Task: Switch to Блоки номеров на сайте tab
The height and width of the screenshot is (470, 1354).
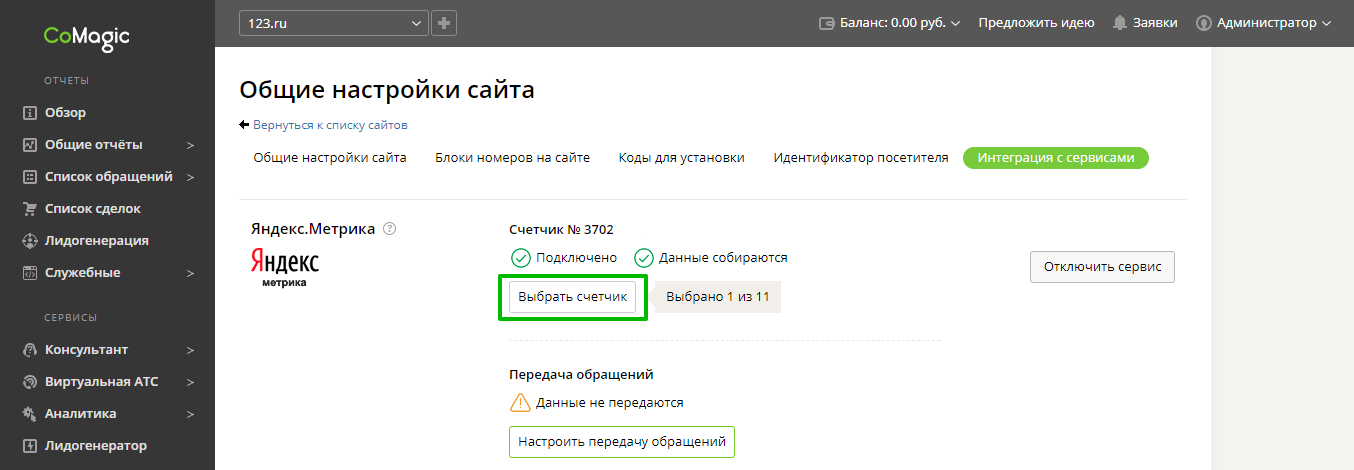Action: [x=512, y=158]
